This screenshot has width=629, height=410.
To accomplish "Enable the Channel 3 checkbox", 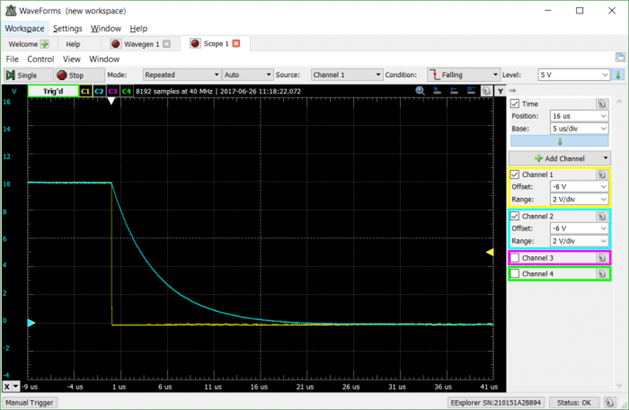I will 515,258.
